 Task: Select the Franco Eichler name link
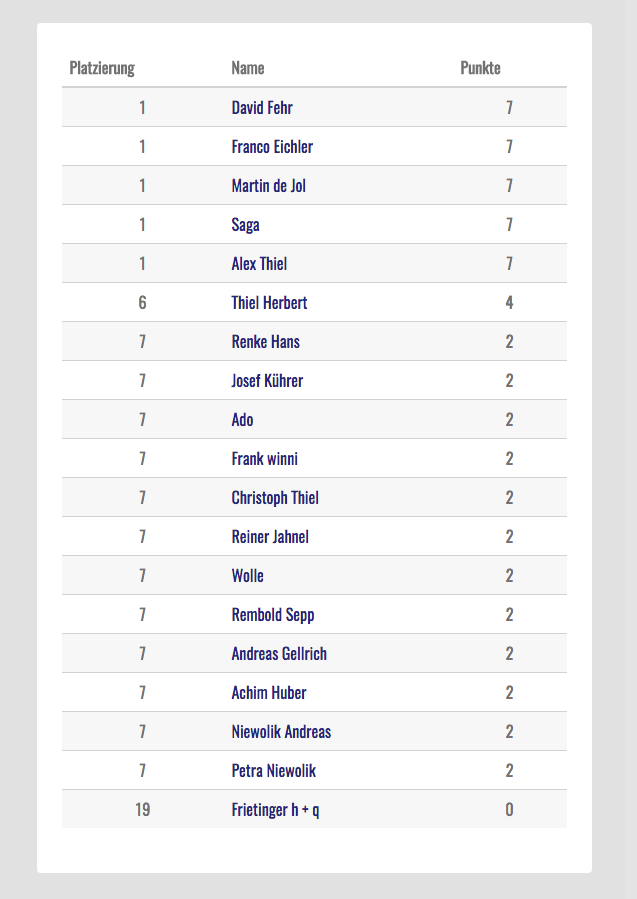[x=272, y=147]
